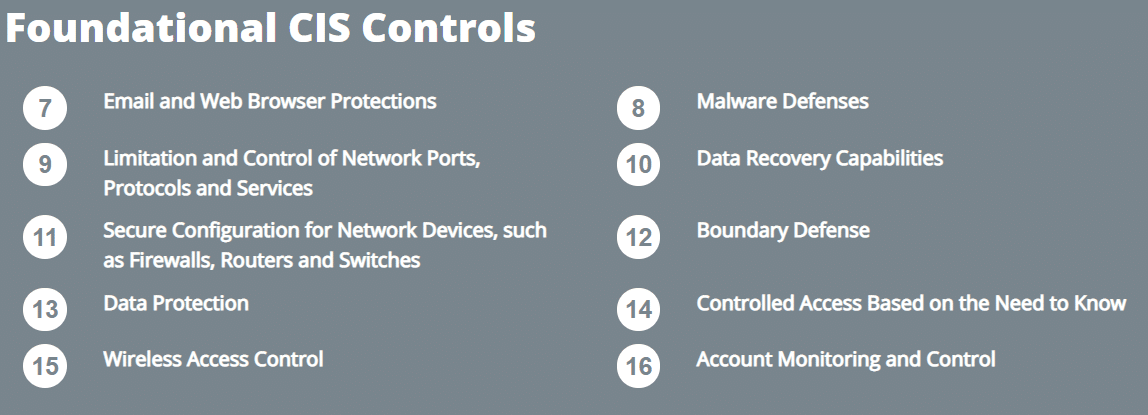Click the Boundary Defense control
Screen dimensions: 1148x415
click(783, 231)
